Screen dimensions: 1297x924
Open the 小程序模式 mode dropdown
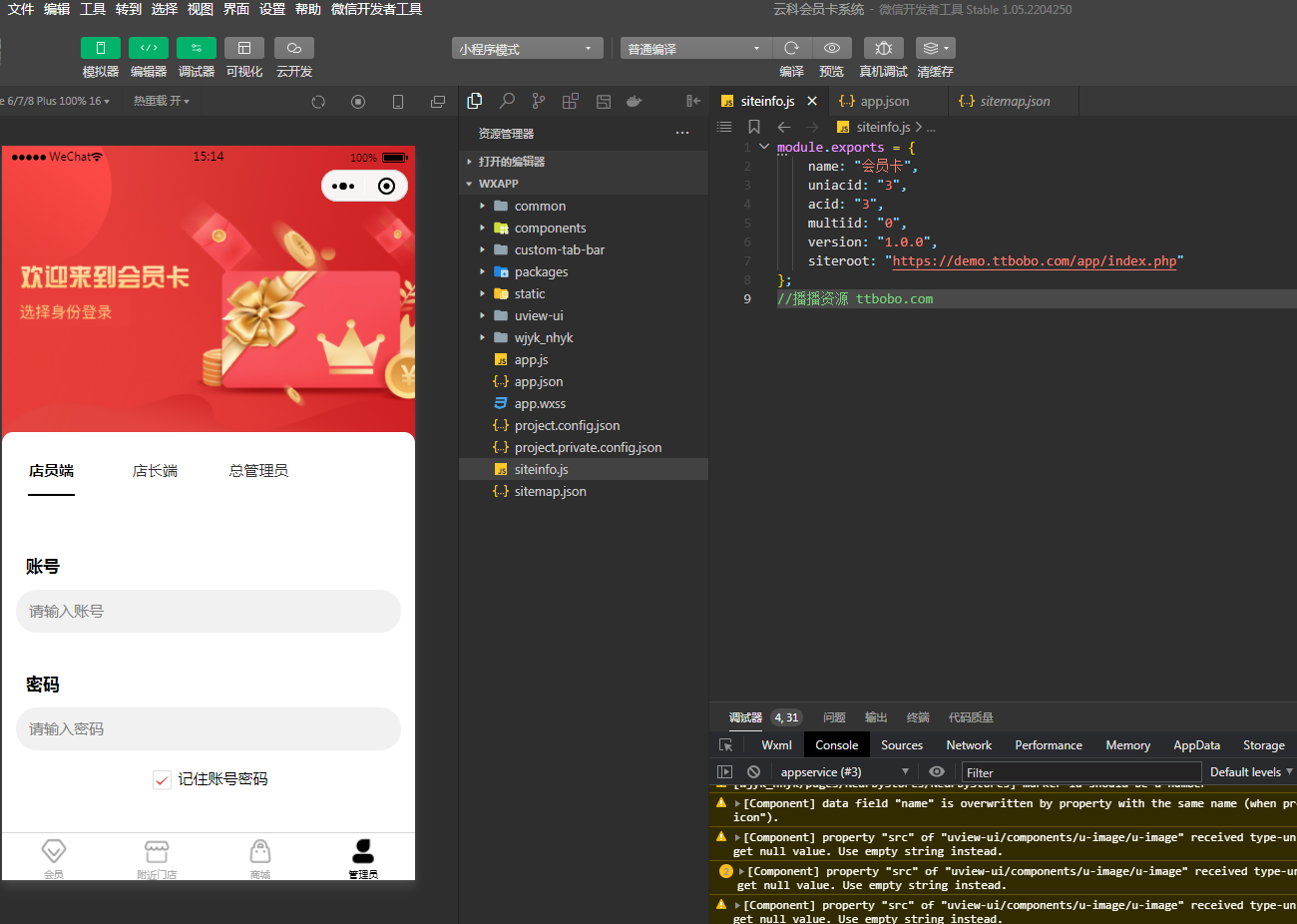click(527, 48)
